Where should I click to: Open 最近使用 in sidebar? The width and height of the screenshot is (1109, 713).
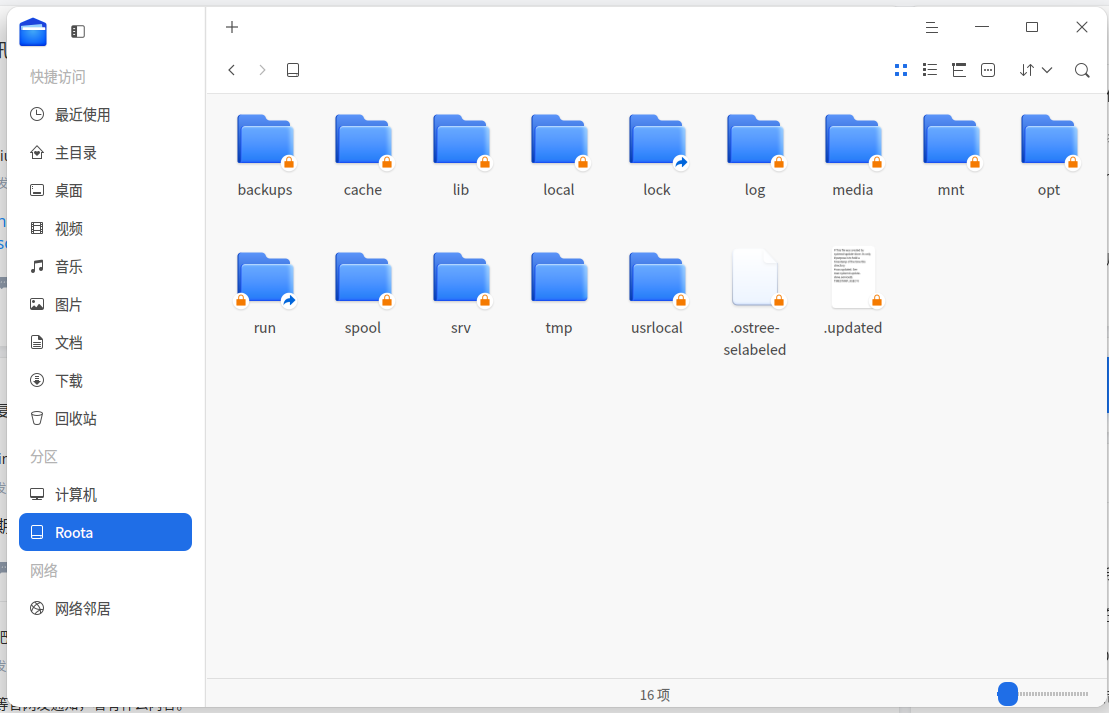point(105,115)
